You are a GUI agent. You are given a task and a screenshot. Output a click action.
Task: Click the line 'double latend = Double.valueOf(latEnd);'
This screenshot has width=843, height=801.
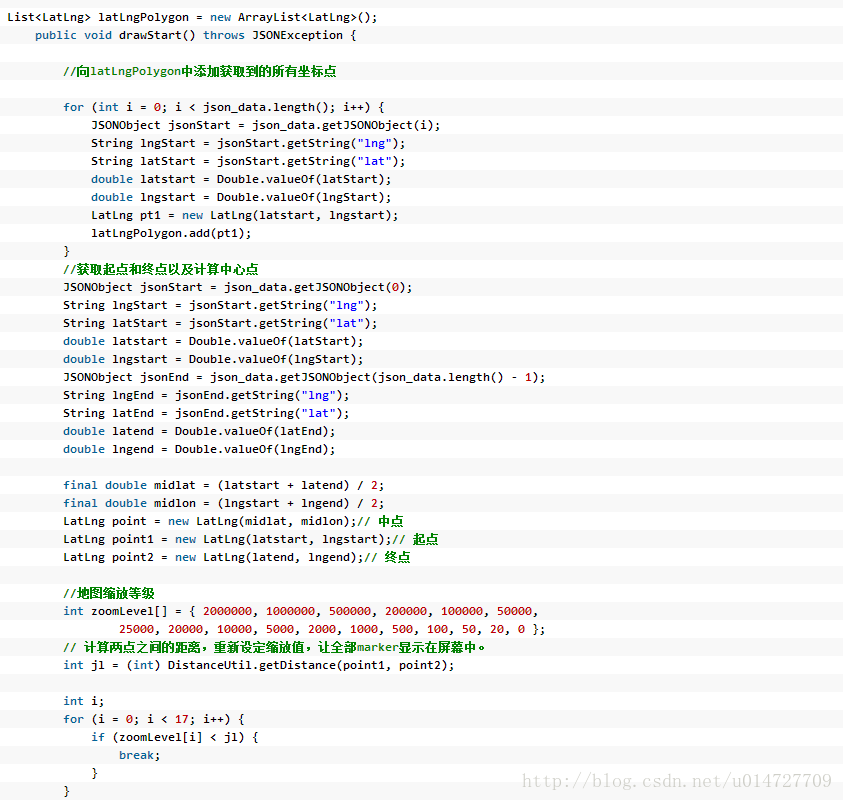tap(199, 432)
